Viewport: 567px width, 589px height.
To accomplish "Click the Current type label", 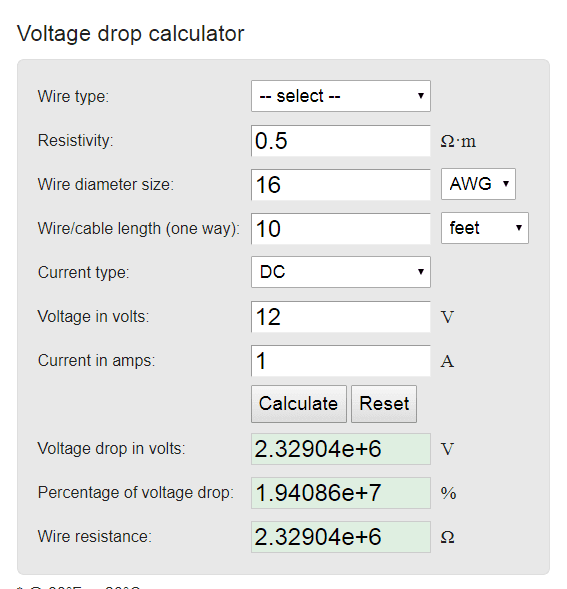I will click(x=83, y=272).
